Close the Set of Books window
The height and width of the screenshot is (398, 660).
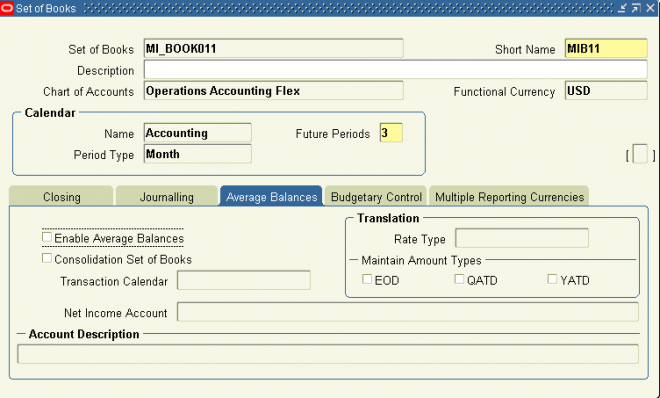[650, 8]
